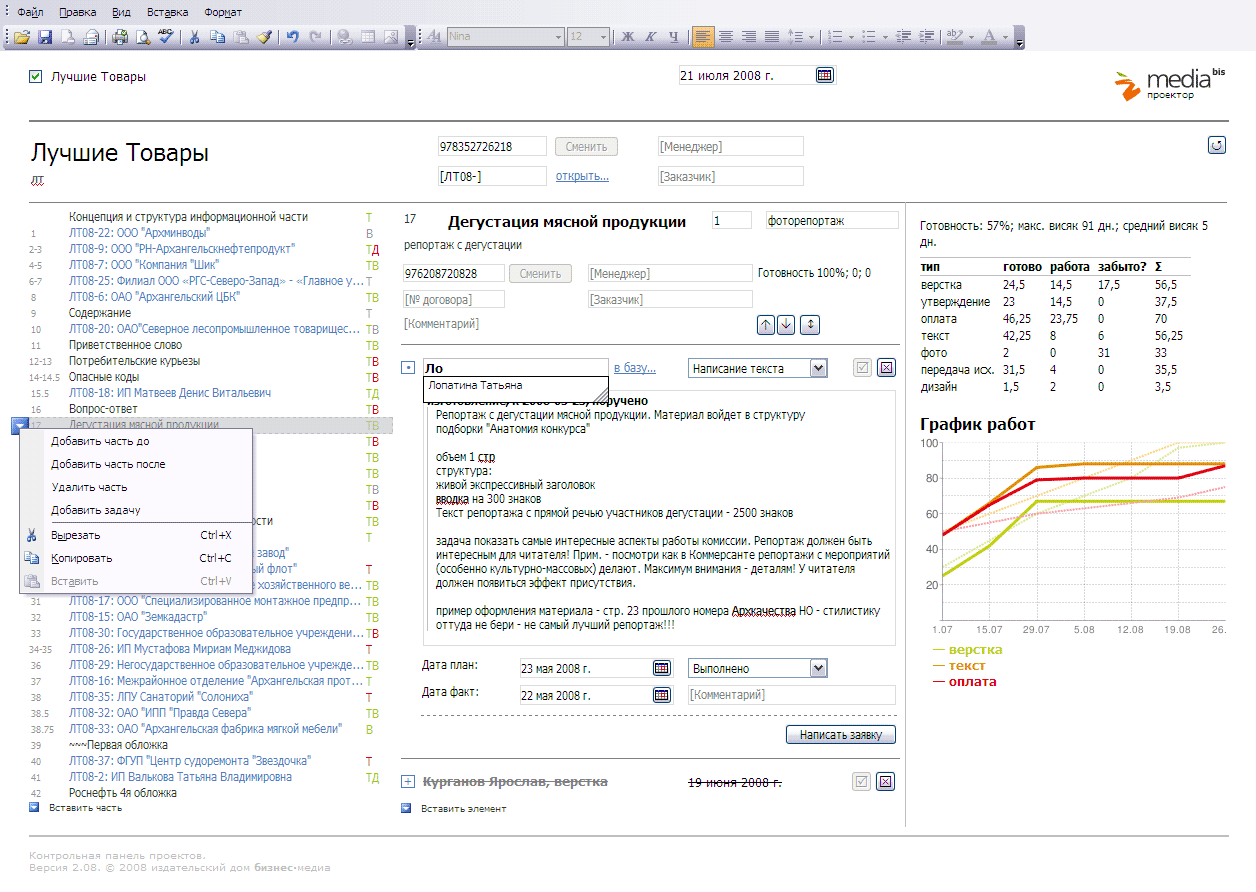Click the открыть... link

[x=582, y=176]
